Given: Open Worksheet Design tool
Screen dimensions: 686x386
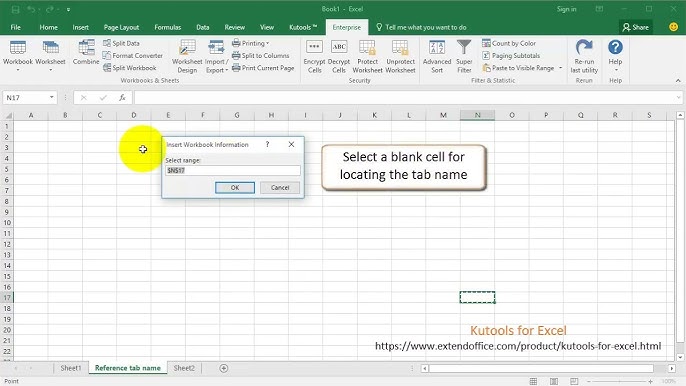Looking at the screenshot, I should 187,56.
